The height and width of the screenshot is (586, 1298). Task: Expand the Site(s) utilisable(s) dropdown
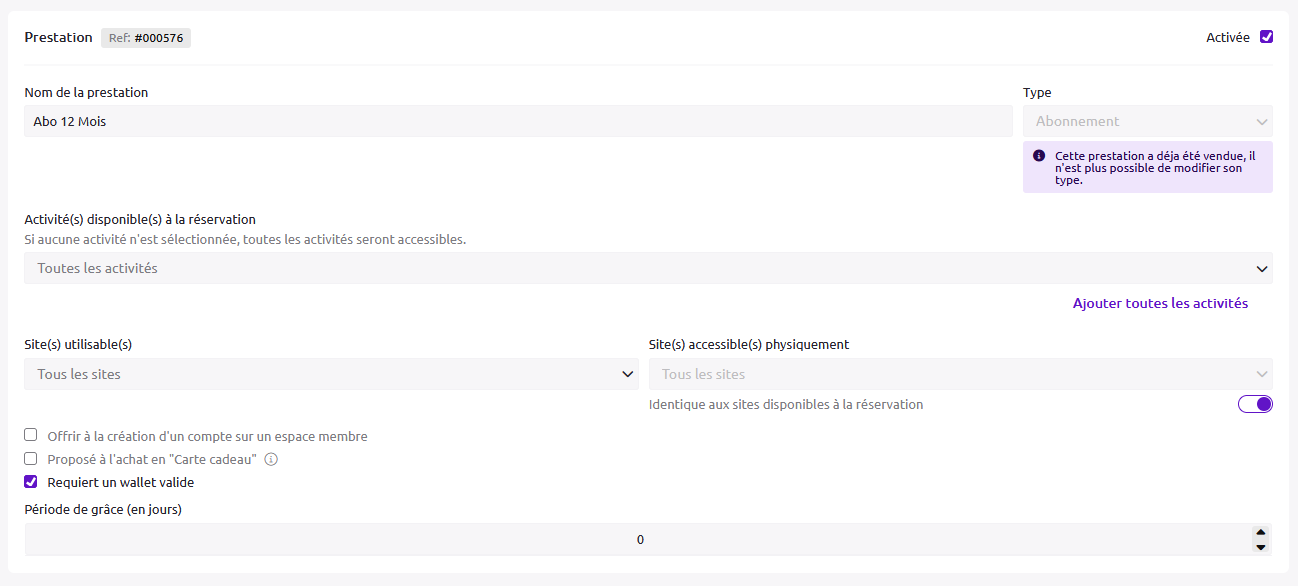(x=331, y=374)
